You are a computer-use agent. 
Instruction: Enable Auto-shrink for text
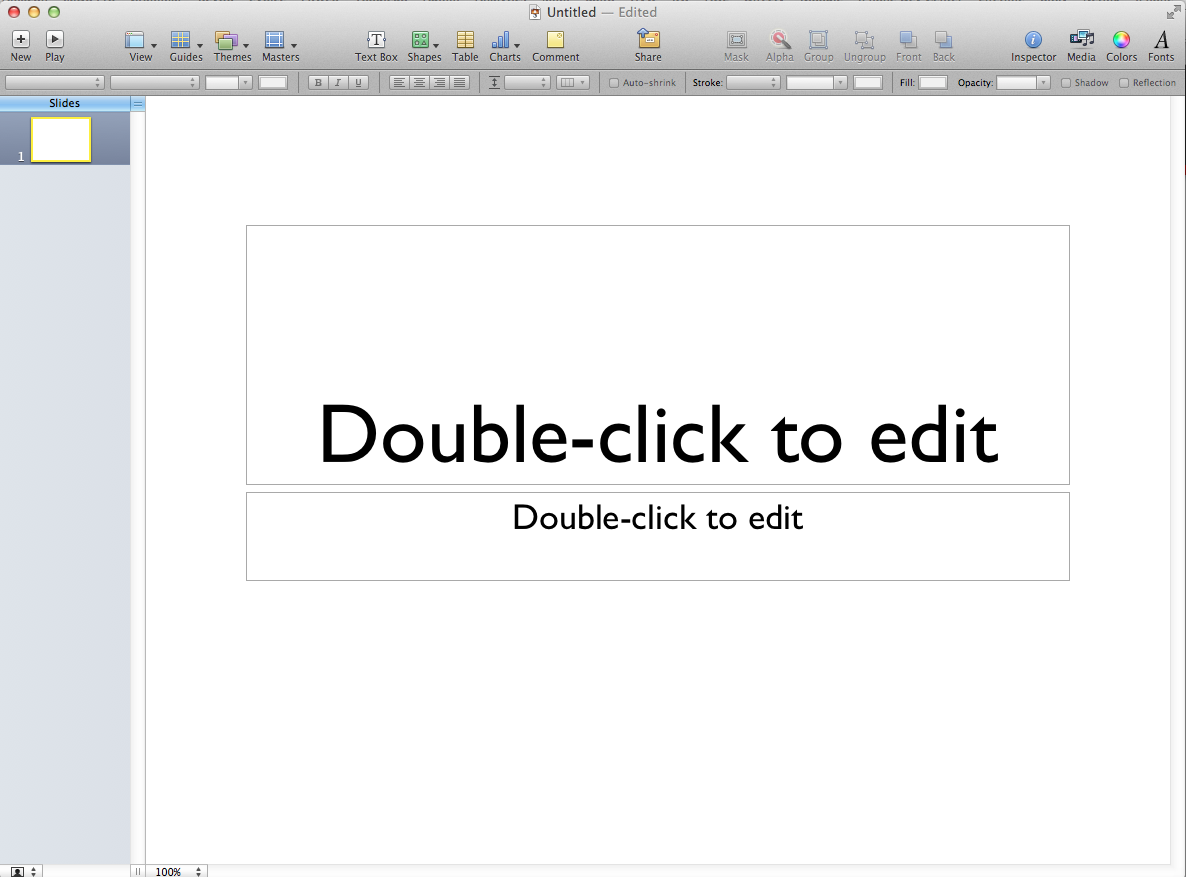(616, 82)
